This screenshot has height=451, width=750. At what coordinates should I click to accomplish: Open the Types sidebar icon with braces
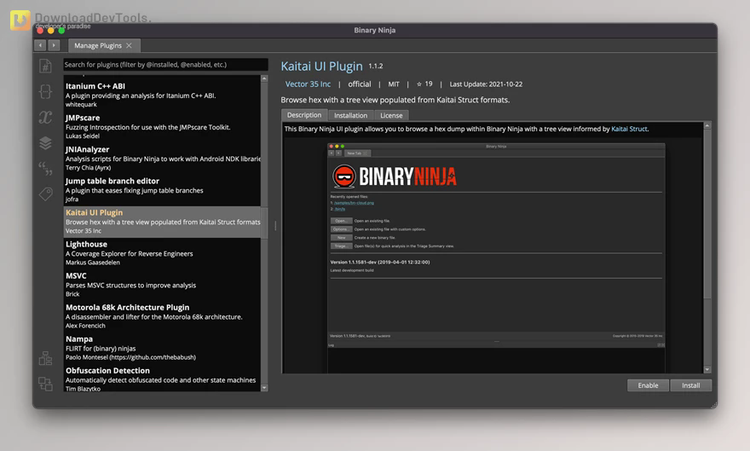(45, 91)
